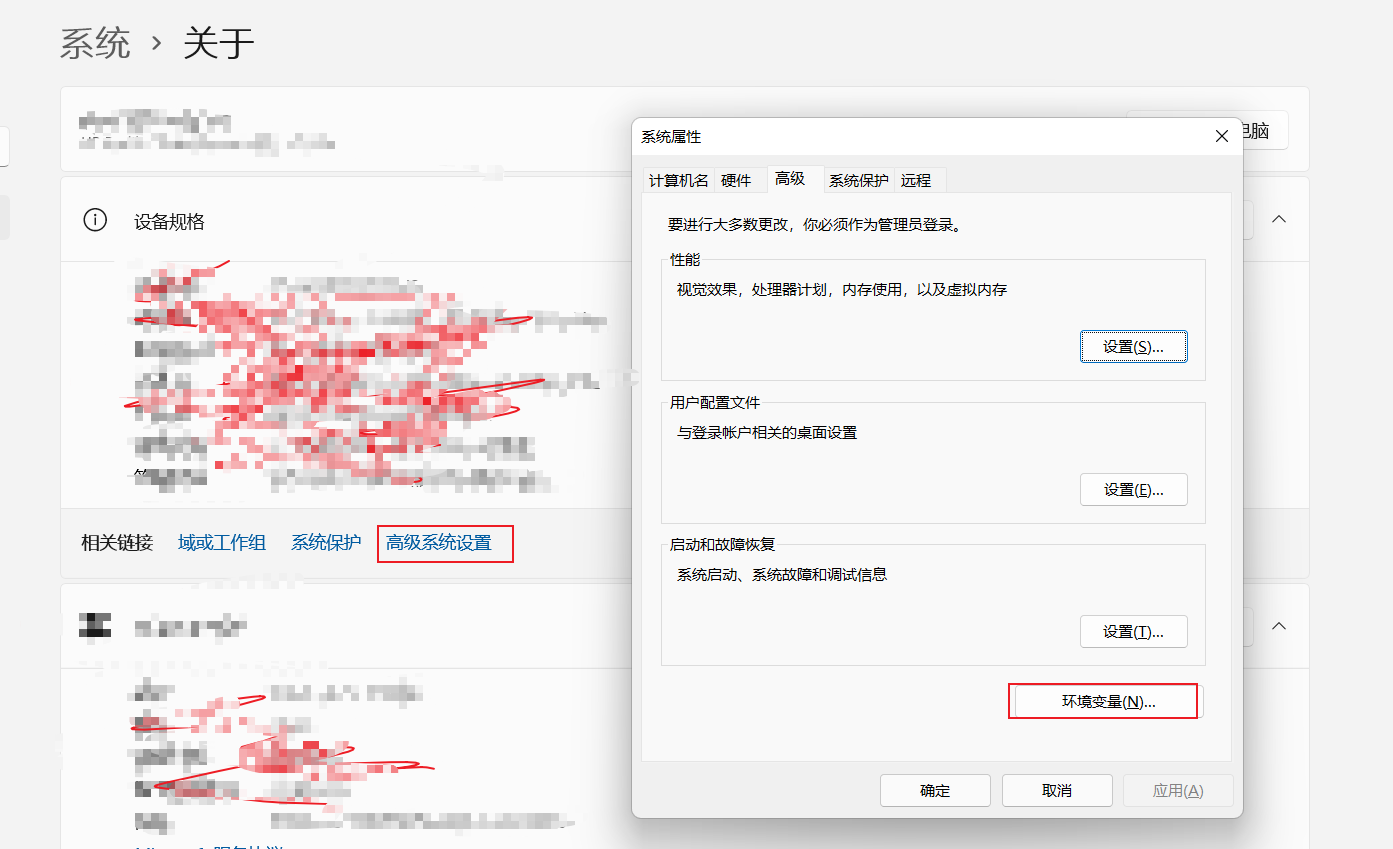Open the 计算机名 tab
This screenshot has width=1393, height=849.
tap(678, 180)
